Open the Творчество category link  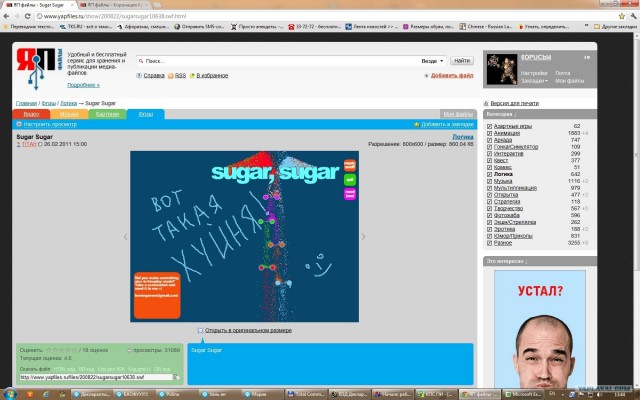508,209
